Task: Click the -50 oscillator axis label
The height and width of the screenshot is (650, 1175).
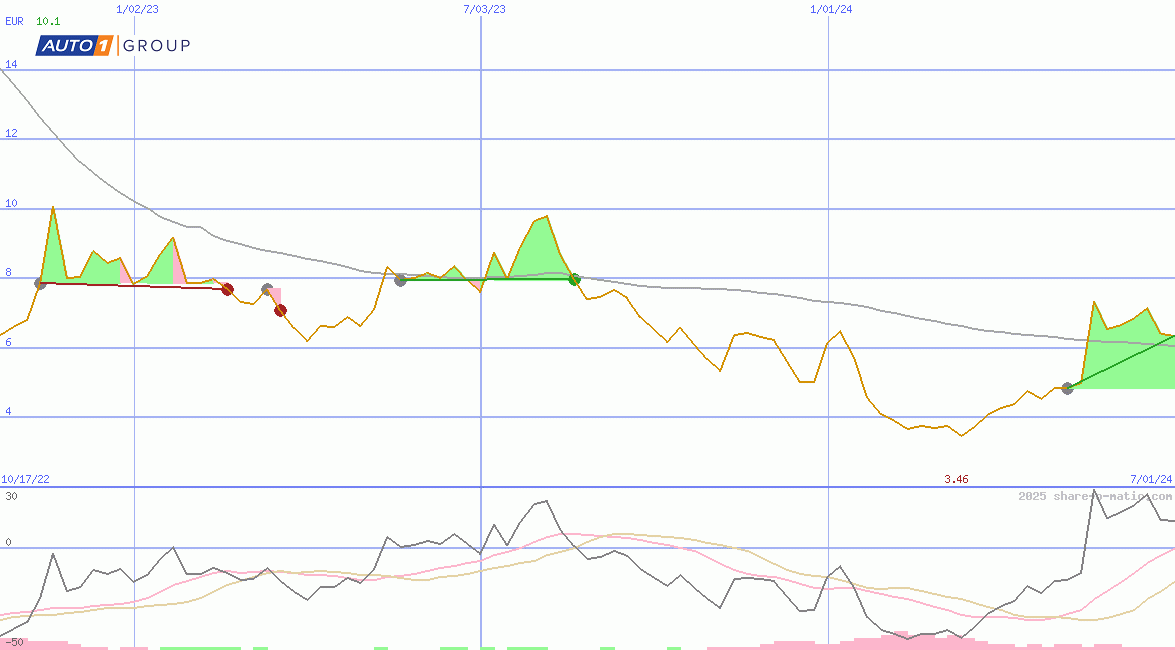Action: click(x=14, y=642)
